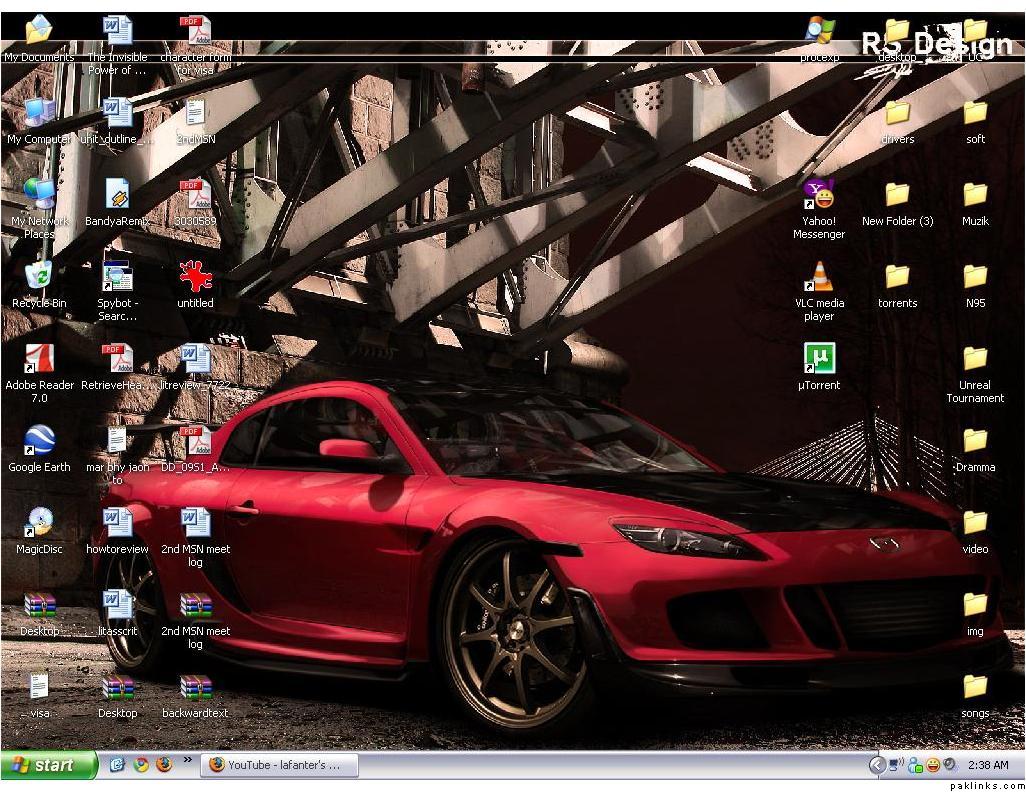
Task: Open the Yahoo! Messenger desktop shortcut
Action: (x=819, y=194)
